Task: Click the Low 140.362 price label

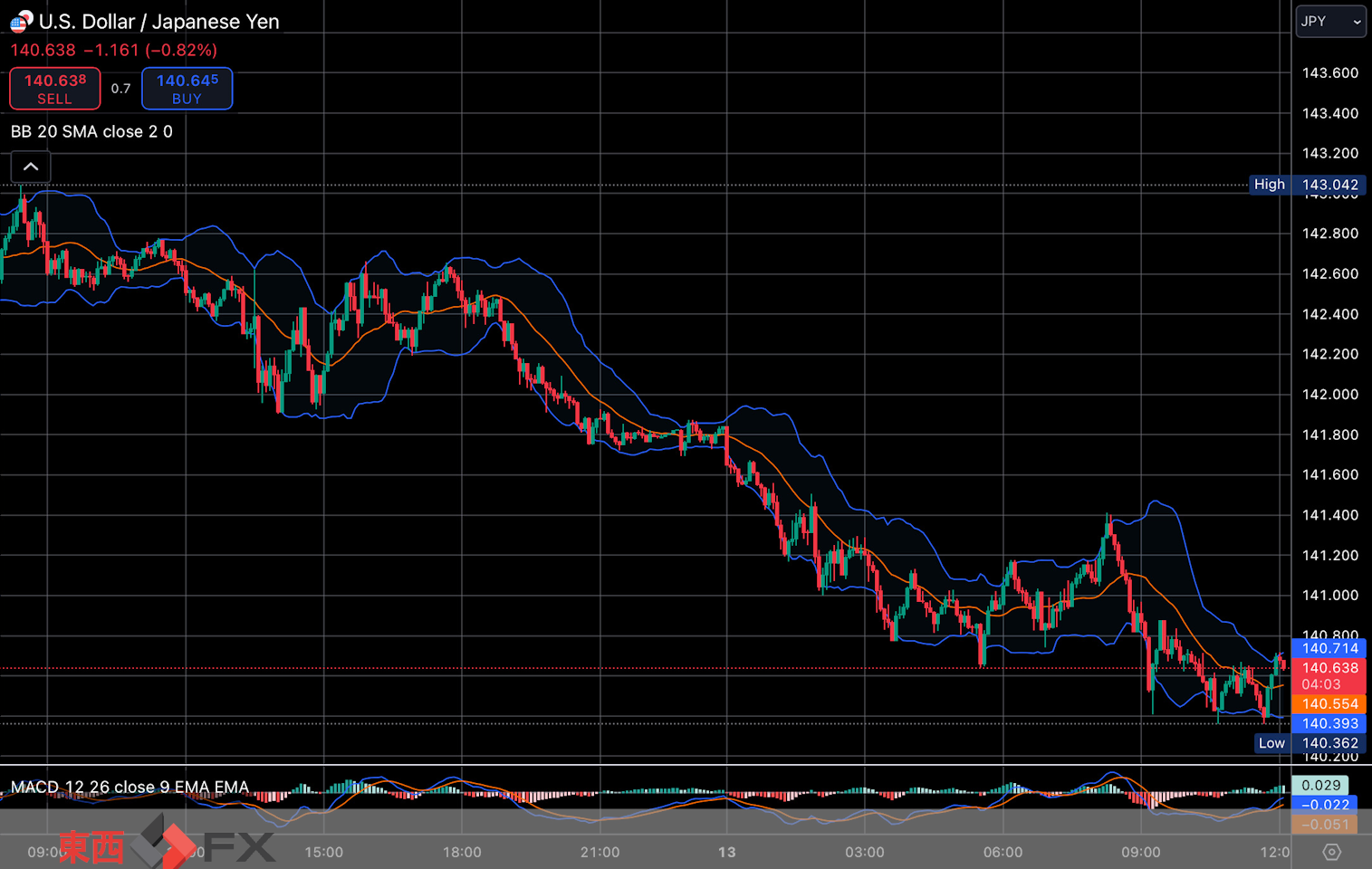Action: 1310,743
